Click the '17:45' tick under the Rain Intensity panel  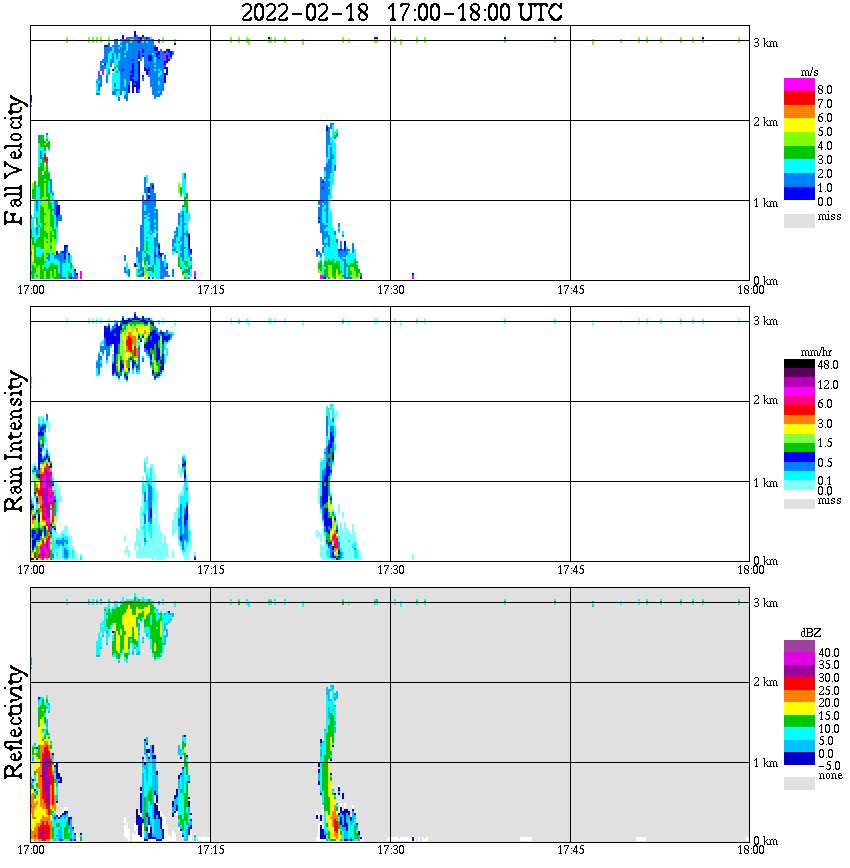coord(571,570)
